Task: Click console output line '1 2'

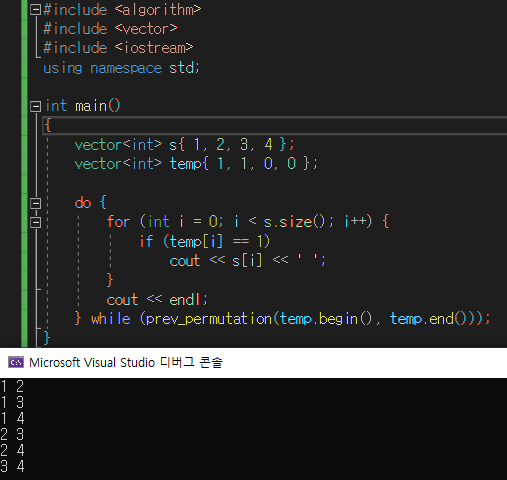Action: tap(12, 387)
